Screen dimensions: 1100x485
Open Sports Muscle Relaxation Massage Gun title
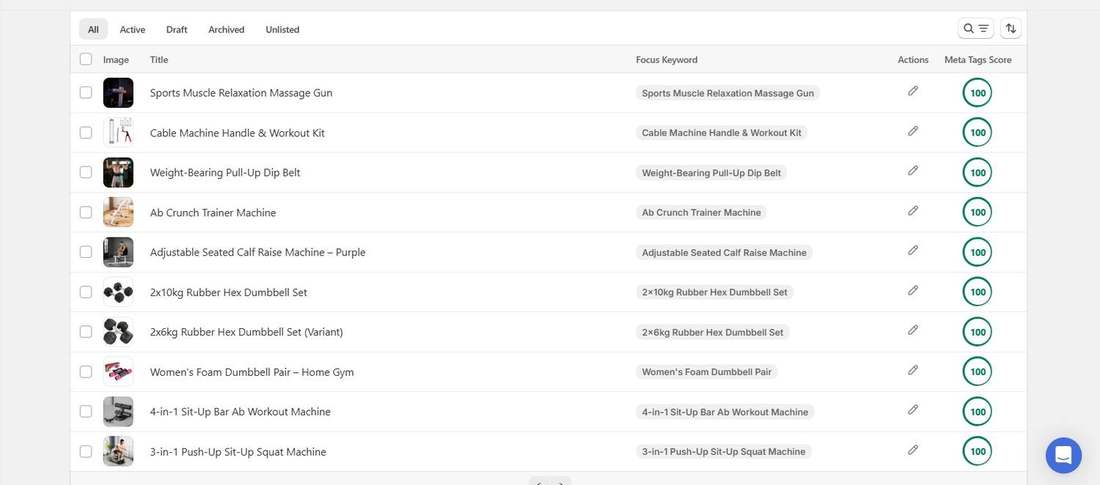pos(241,93)
